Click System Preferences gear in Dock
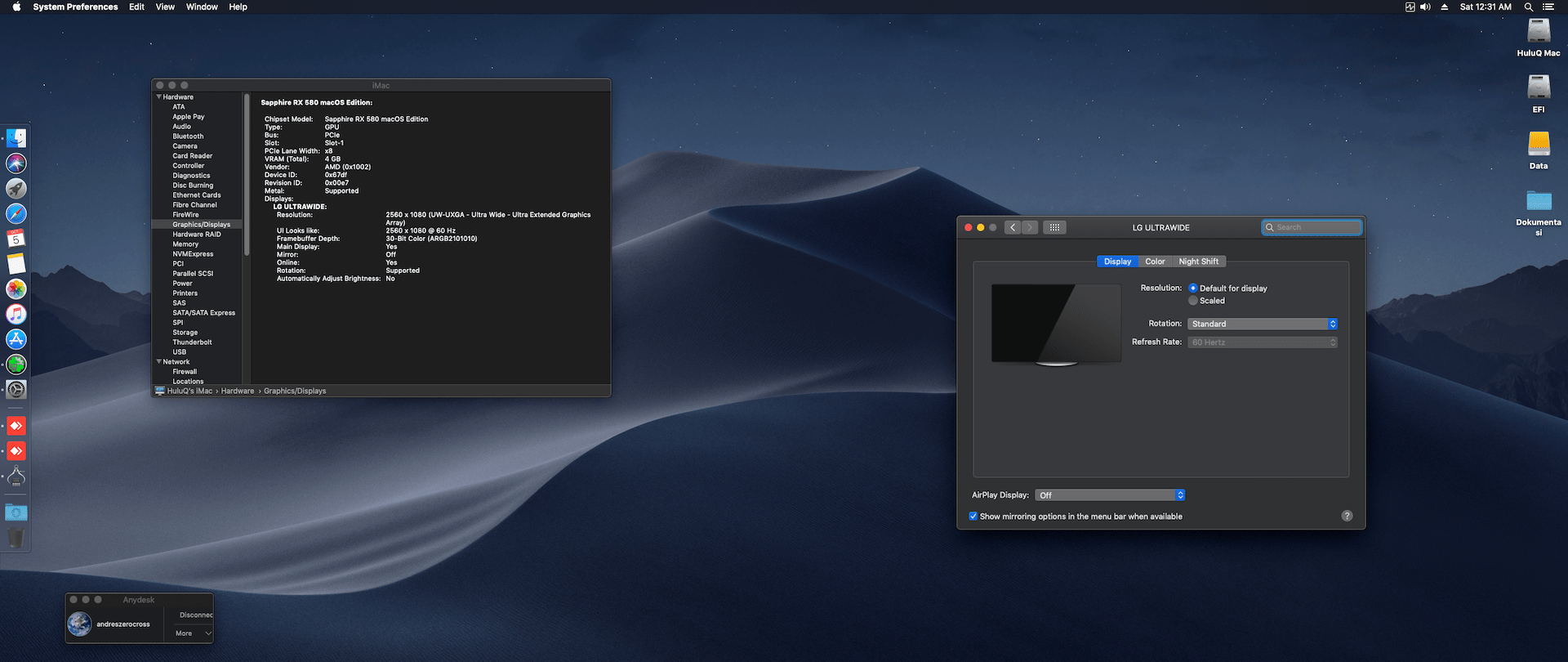 tap(16, 390)
